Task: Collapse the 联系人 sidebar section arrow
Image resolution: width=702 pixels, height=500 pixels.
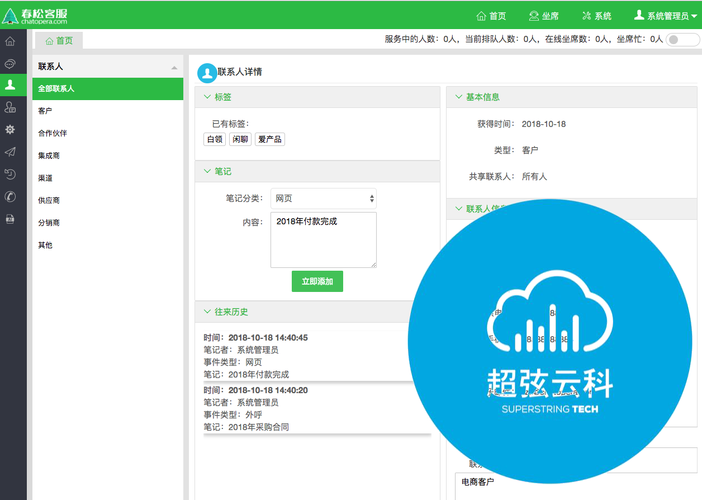Action: [x=174, y=68]
